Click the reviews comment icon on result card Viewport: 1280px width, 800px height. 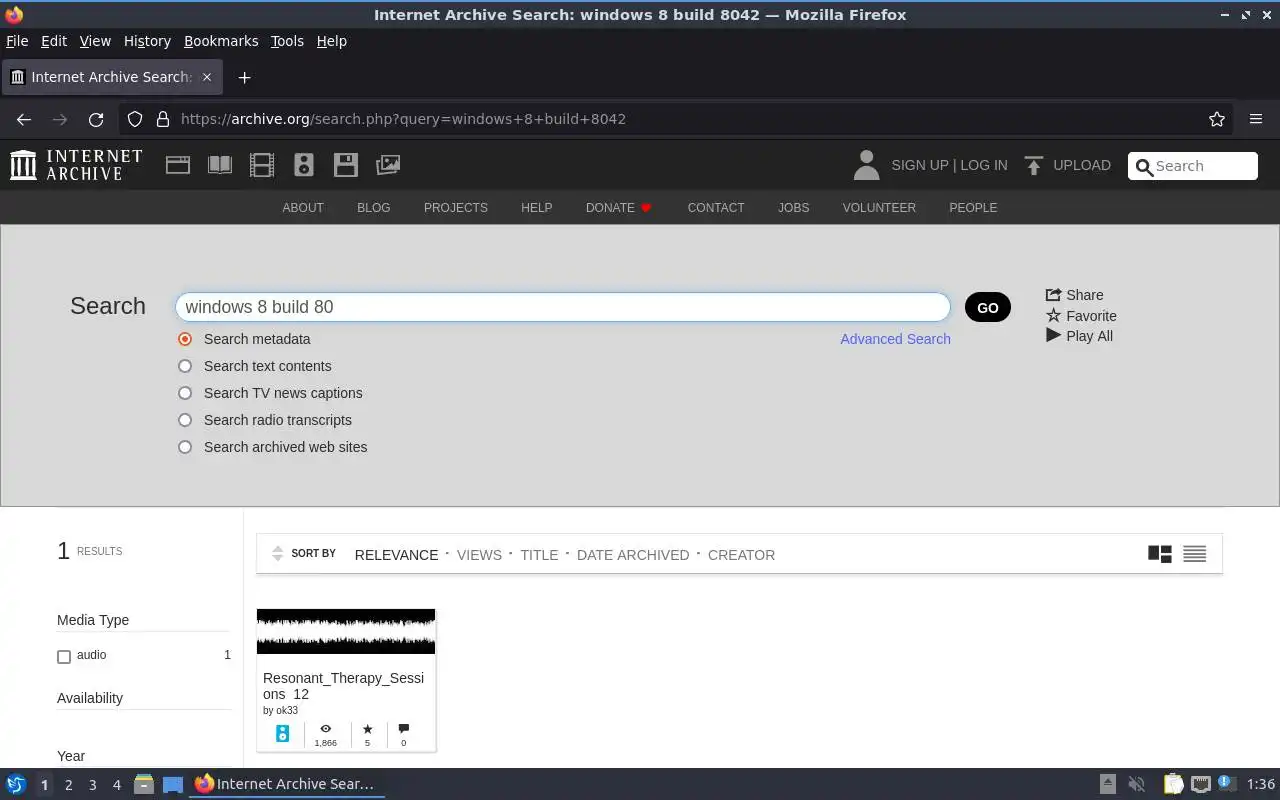pos(403,729)
